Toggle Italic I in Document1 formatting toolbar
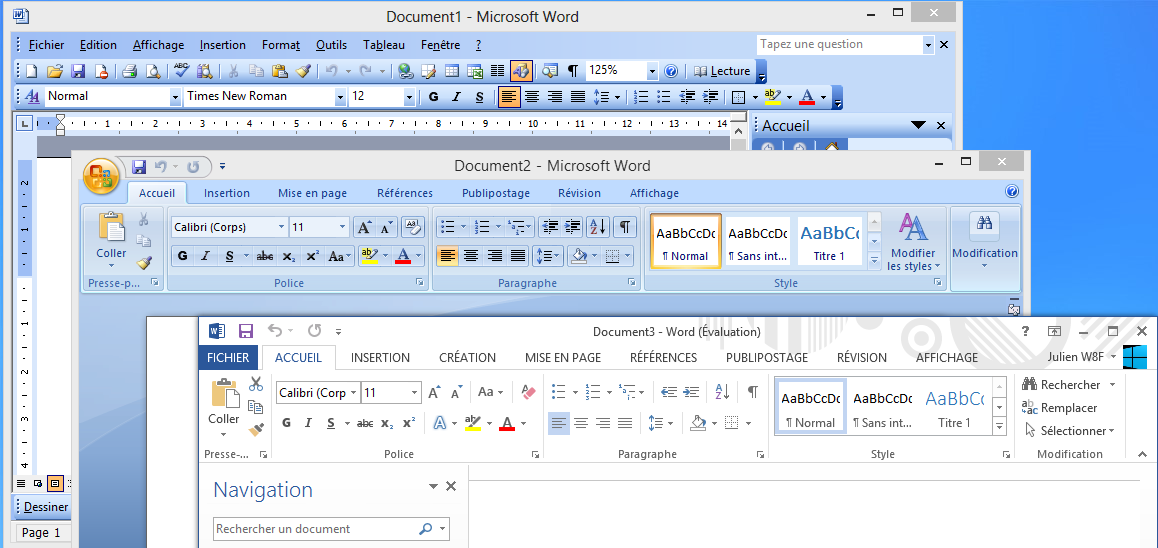Viewport: 1158px width, 548px height. click(456, 96)
